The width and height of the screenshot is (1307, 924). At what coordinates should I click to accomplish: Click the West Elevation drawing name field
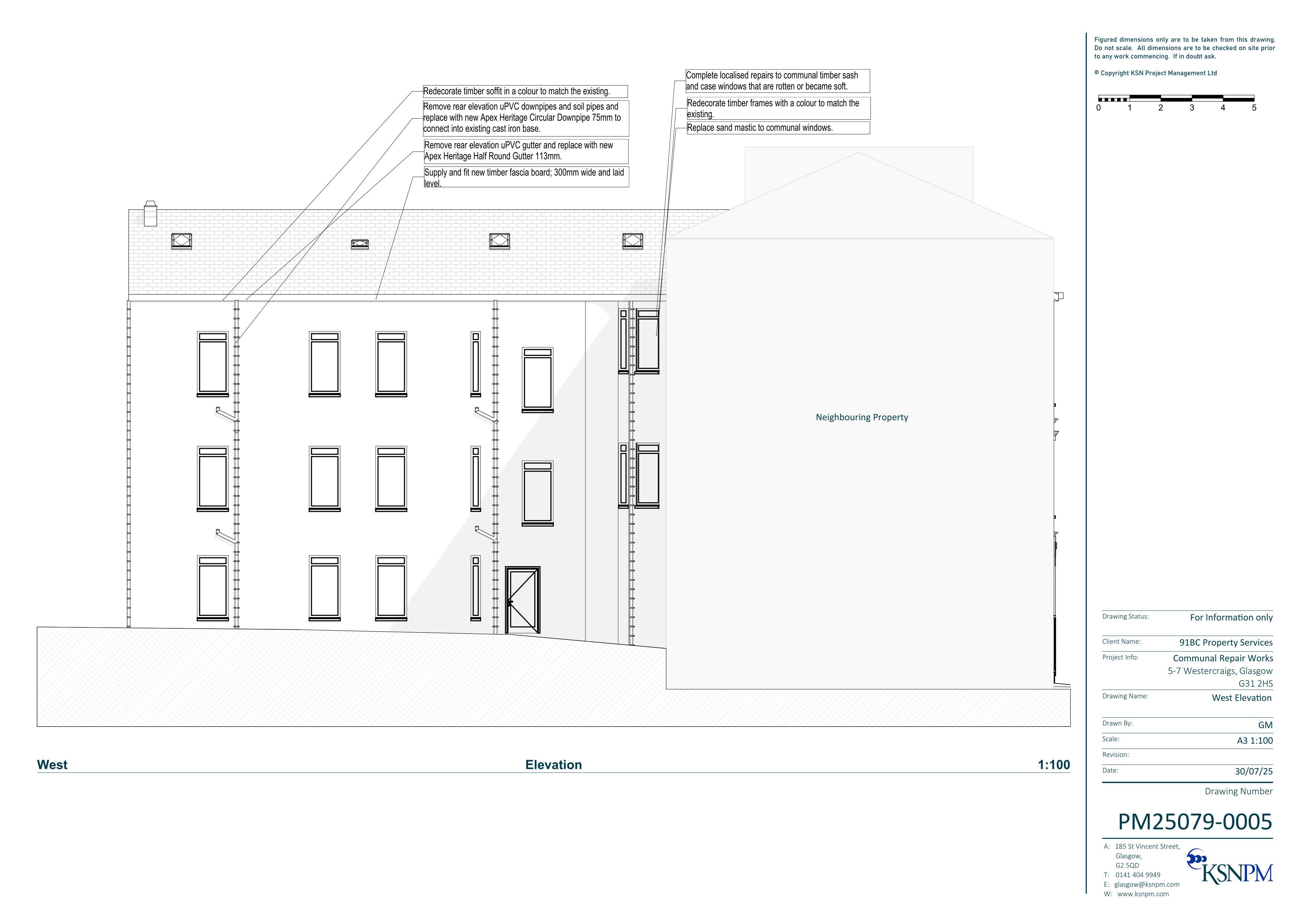[x=1187, y=698]
